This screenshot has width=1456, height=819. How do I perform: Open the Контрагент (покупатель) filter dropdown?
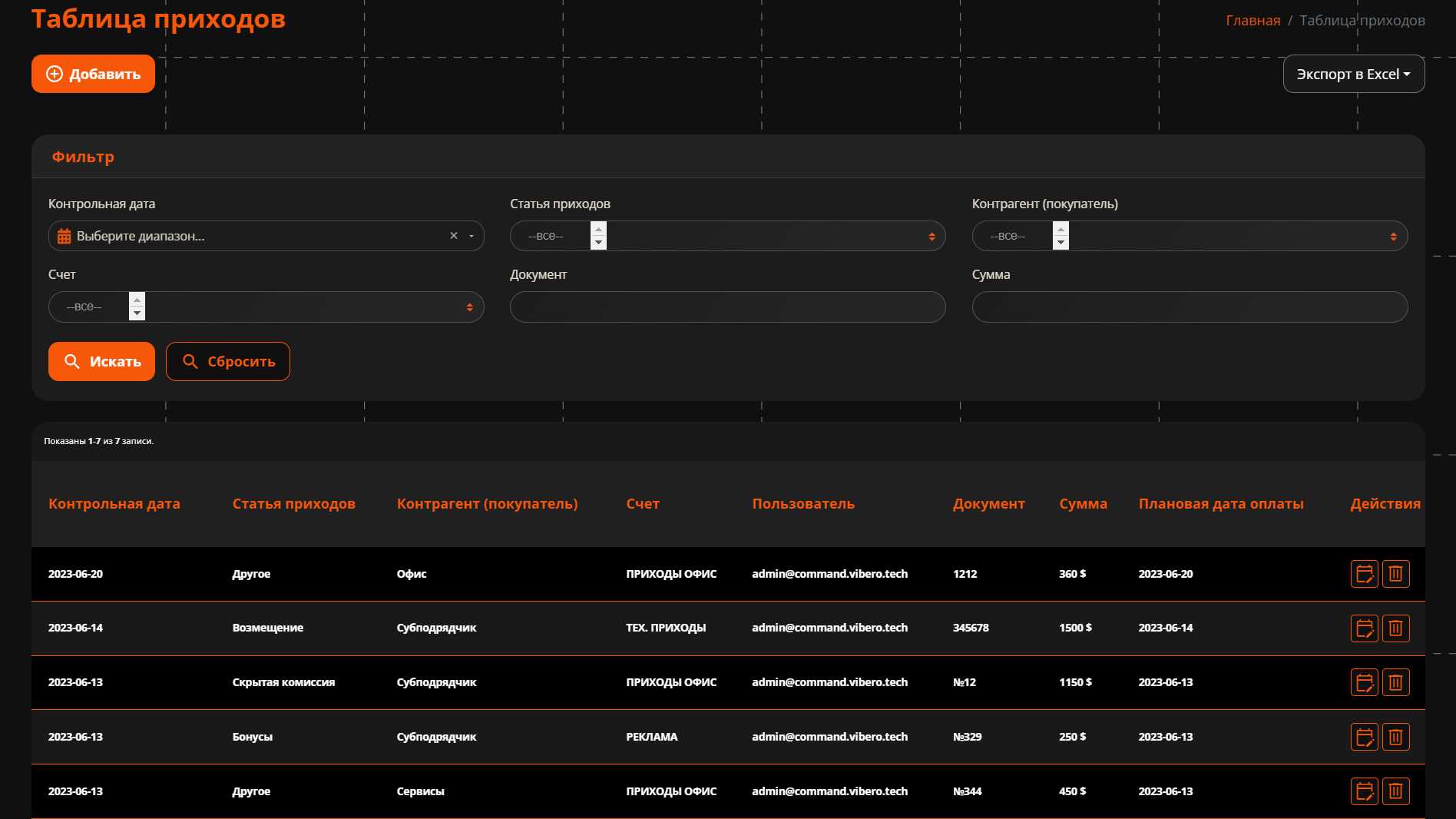pyautogui.click(x=1190, y=236)
